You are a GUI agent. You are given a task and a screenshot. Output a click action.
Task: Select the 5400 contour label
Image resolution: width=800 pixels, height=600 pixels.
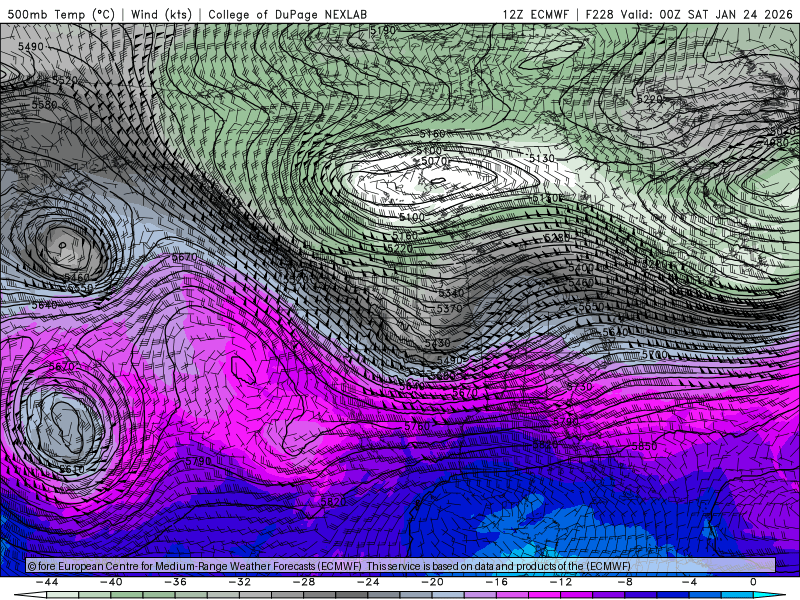(581, 268)
